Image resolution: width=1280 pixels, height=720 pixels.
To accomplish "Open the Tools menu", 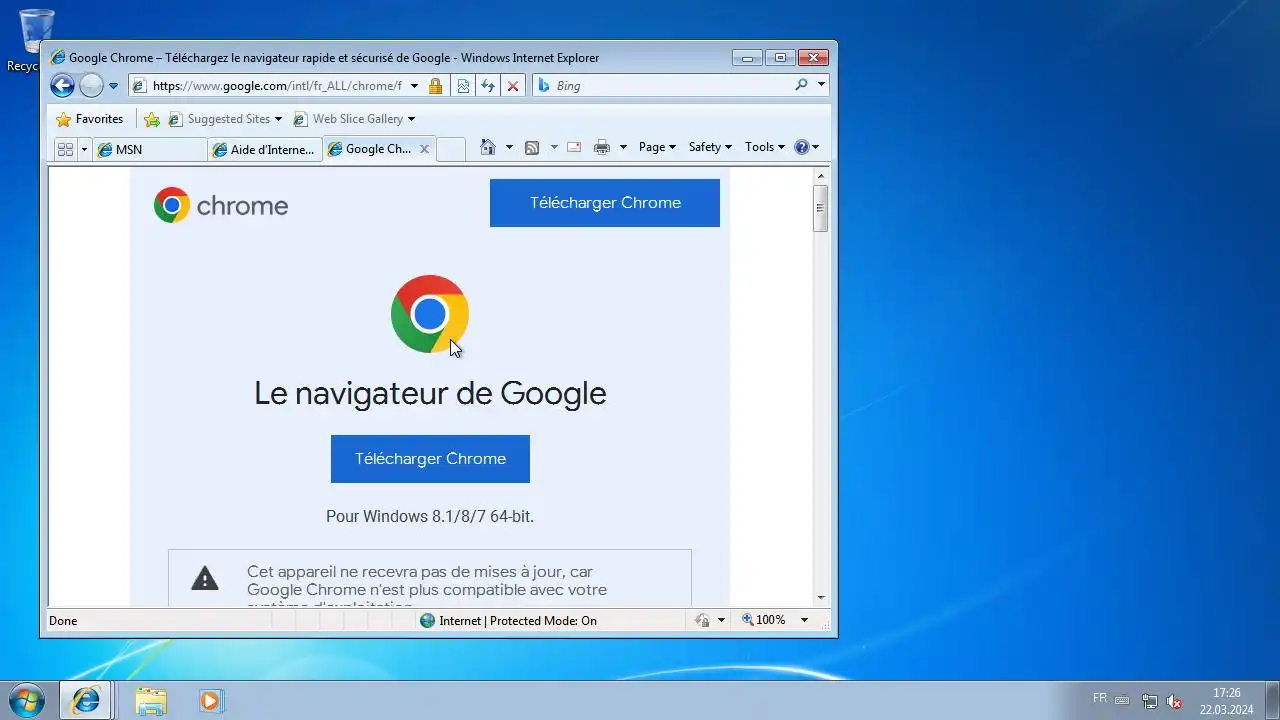I will point(764,147).
